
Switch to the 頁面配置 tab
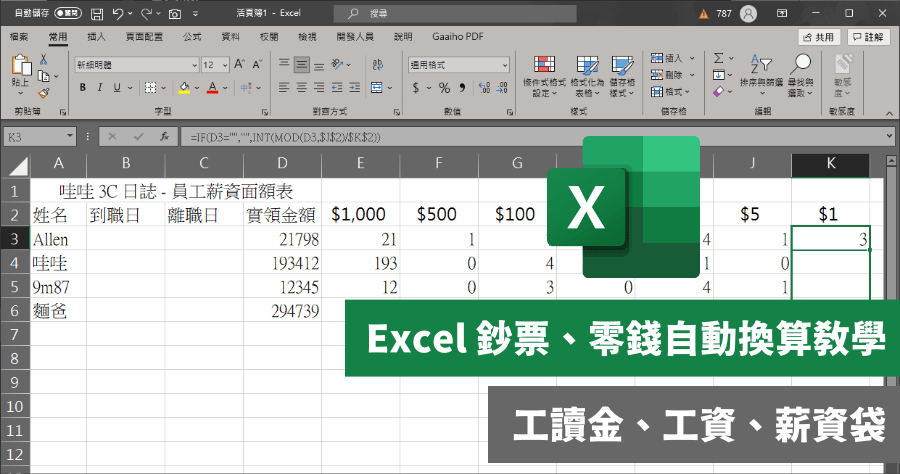pos(144,37)
